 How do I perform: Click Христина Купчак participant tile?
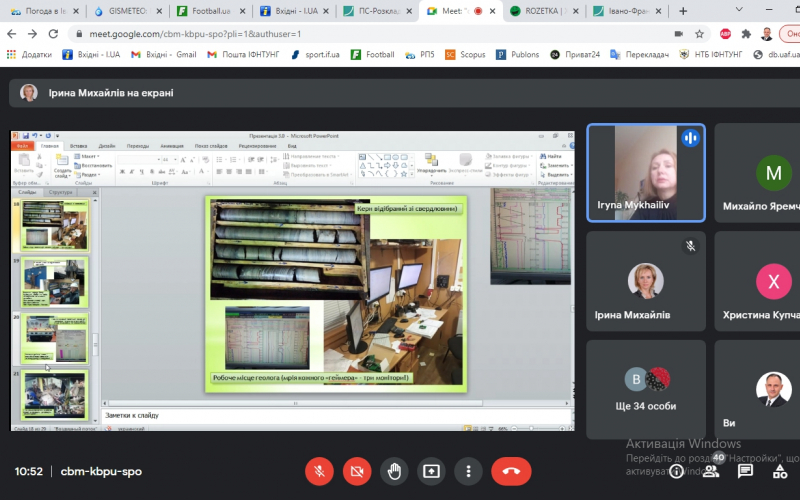pos(757,281)
